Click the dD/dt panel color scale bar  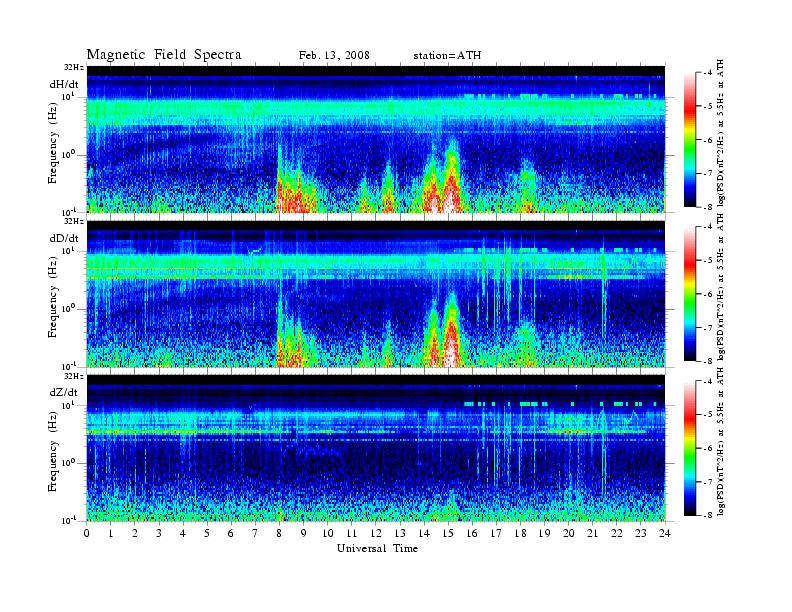(689, 293)
